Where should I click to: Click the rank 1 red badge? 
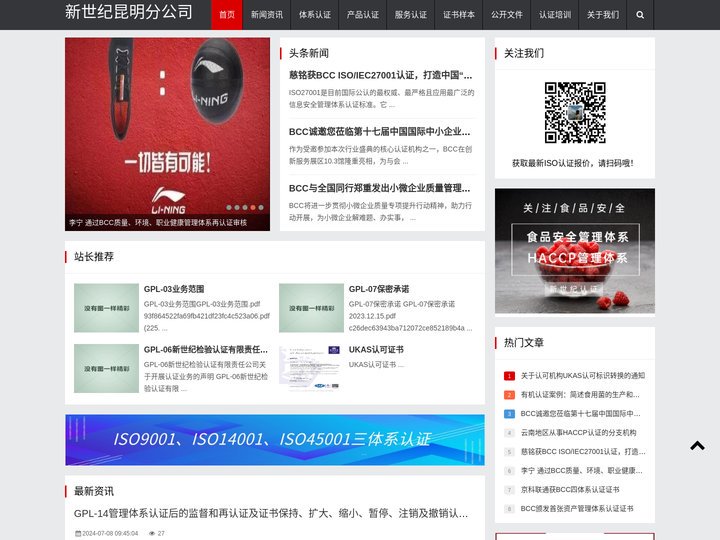[x=509, y=376]
